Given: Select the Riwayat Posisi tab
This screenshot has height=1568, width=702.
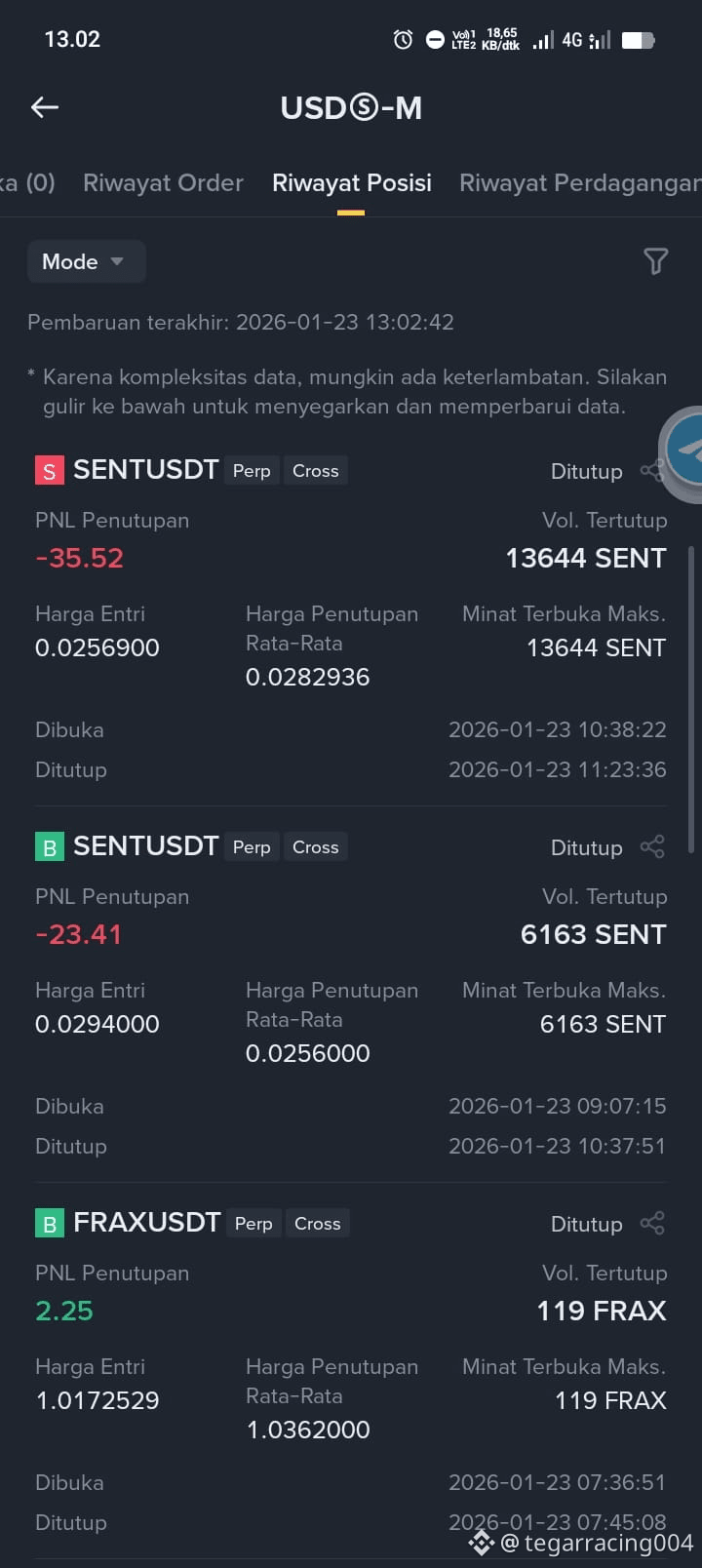Looking at the screenshot, I should click(352, 183).
